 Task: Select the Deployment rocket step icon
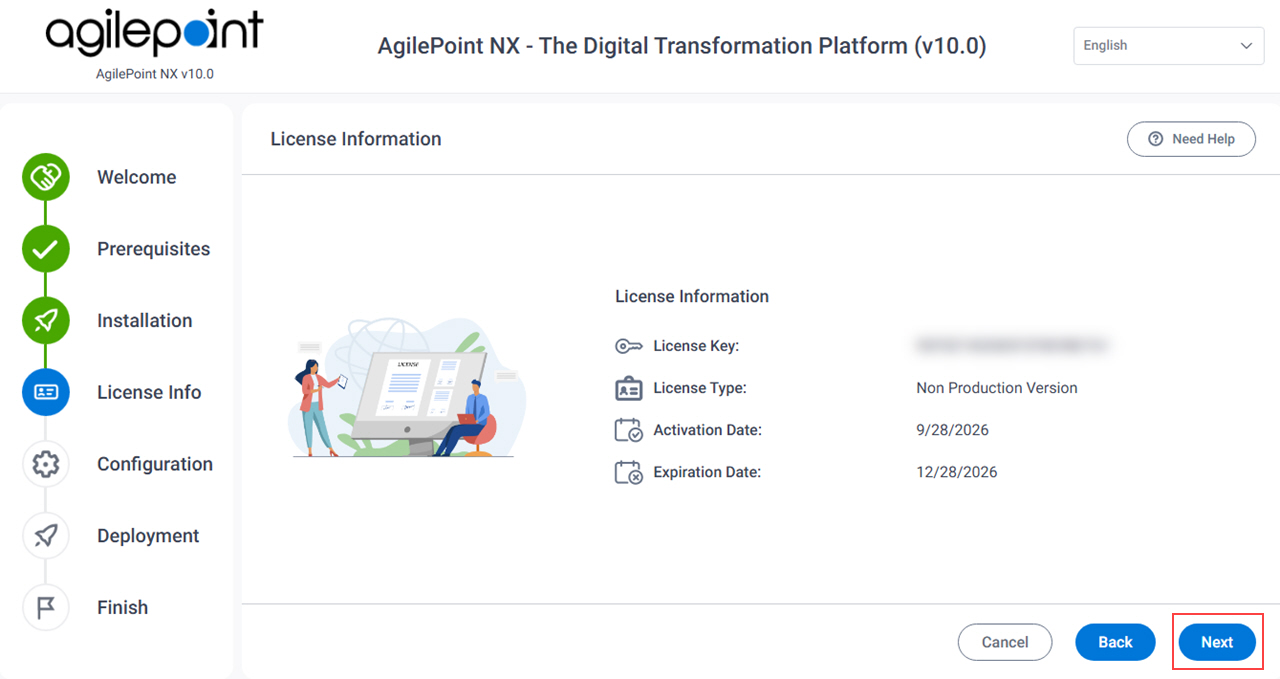point(46,536)
